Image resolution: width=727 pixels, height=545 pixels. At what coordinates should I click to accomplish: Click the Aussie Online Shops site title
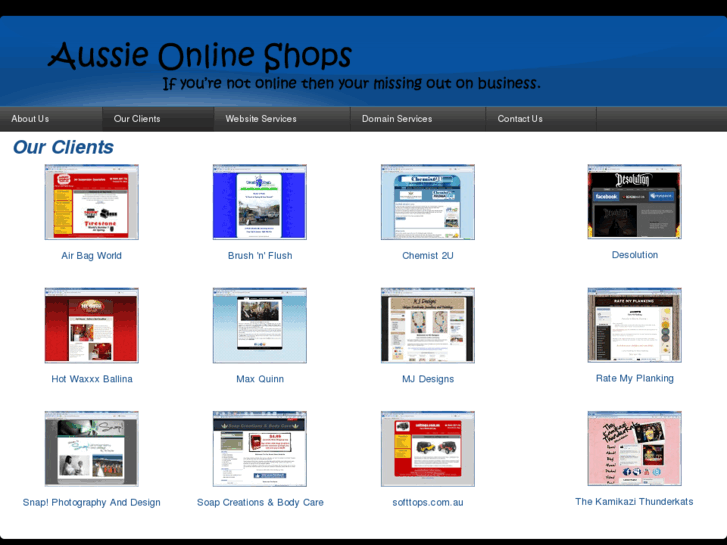(x=200, y=56)
